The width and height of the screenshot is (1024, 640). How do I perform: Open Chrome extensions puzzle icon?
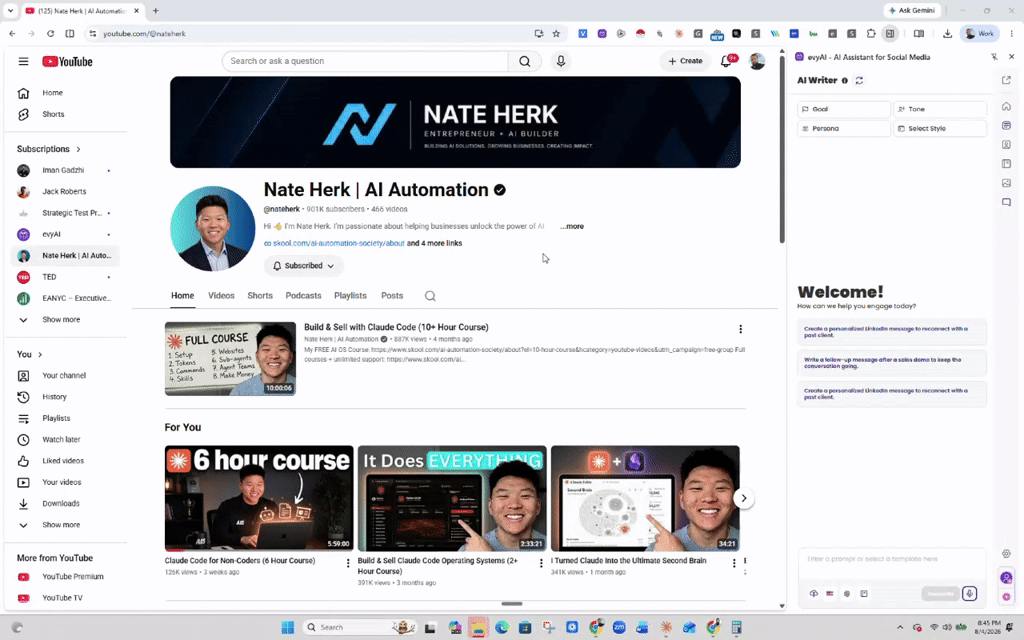pyautogui.click(x=871, y=33)
